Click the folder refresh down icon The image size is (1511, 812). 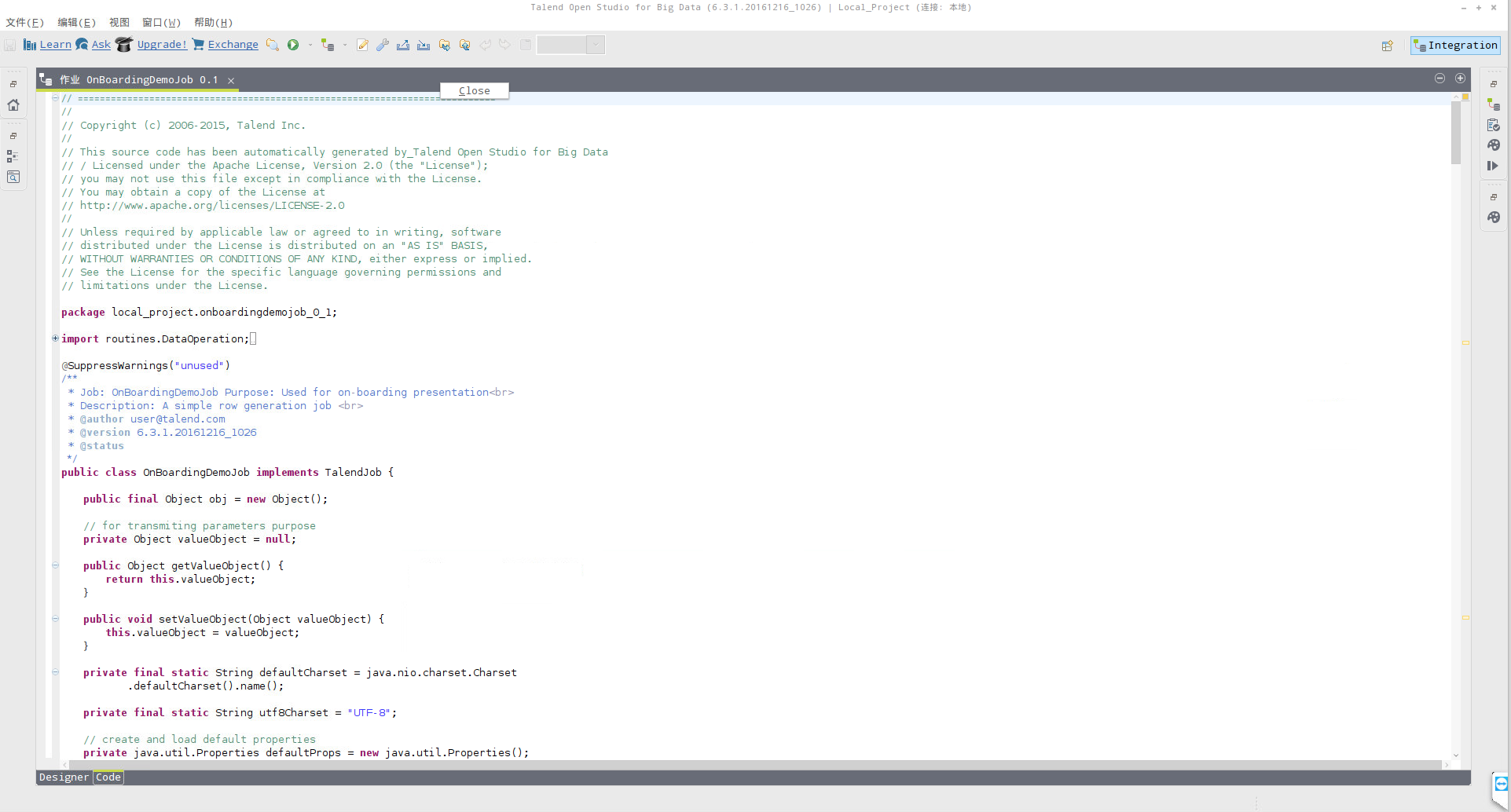click(x=445, y=45)
